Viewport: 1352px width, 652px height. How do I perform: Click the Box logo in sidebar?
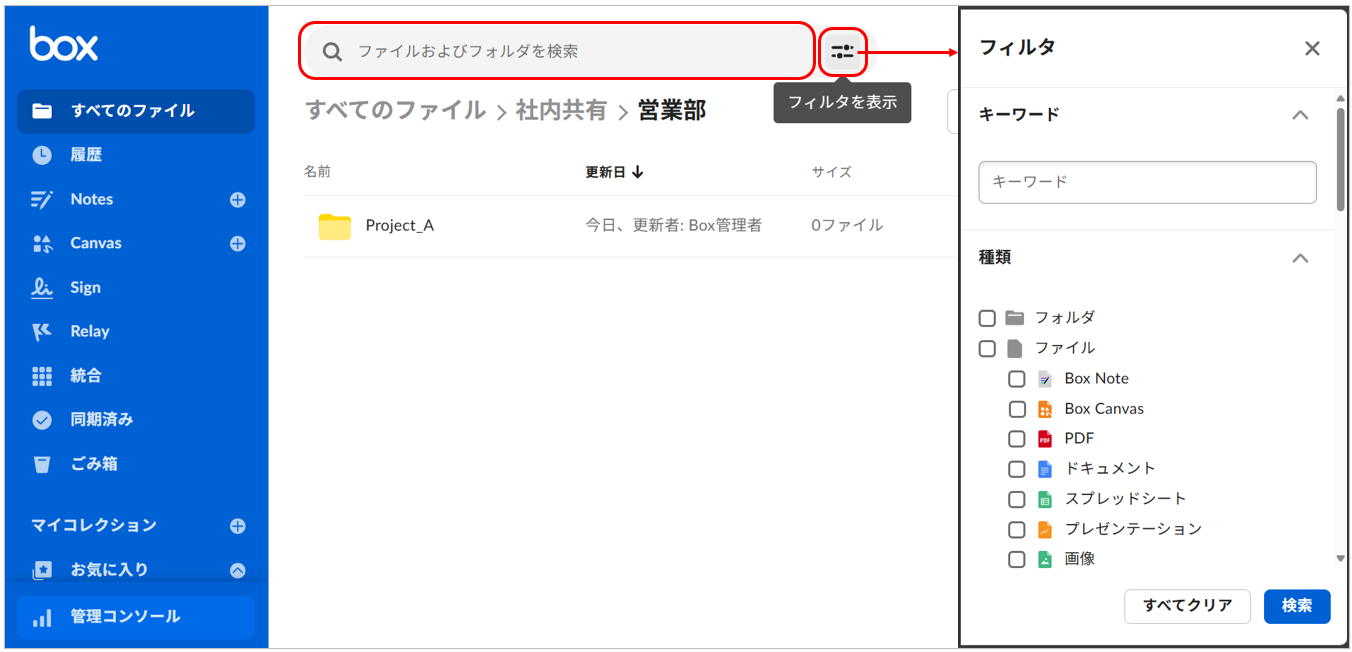pyautogui.click(x=64, y=44)
